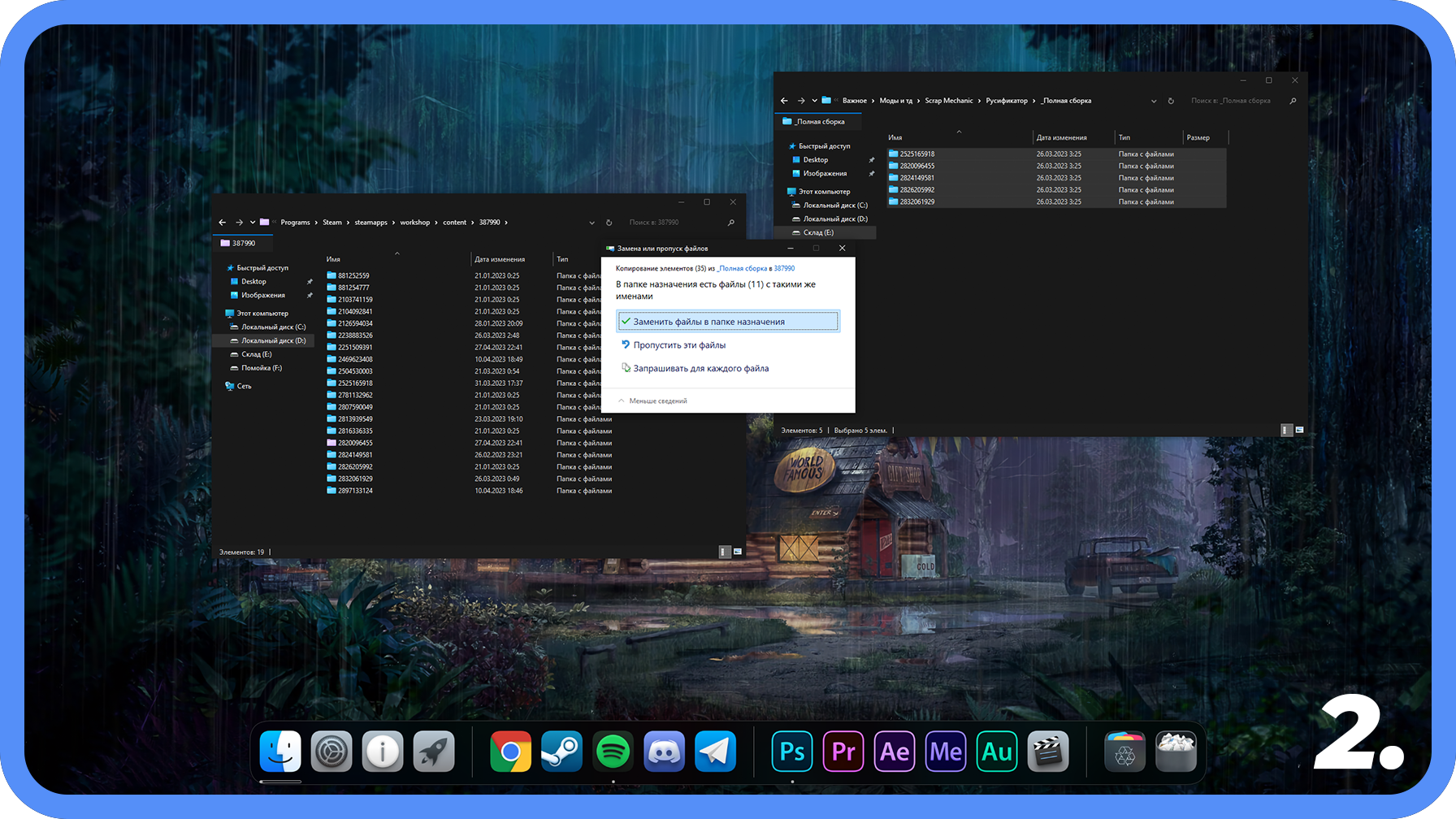Select folder 2469623408 in 387990 window

[355, 359]
